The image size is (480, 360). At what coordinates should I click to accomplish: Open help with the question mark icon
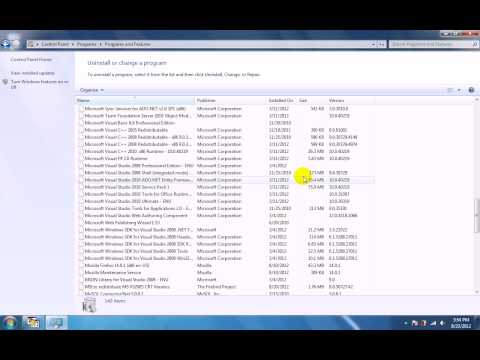tap(471, 90)
